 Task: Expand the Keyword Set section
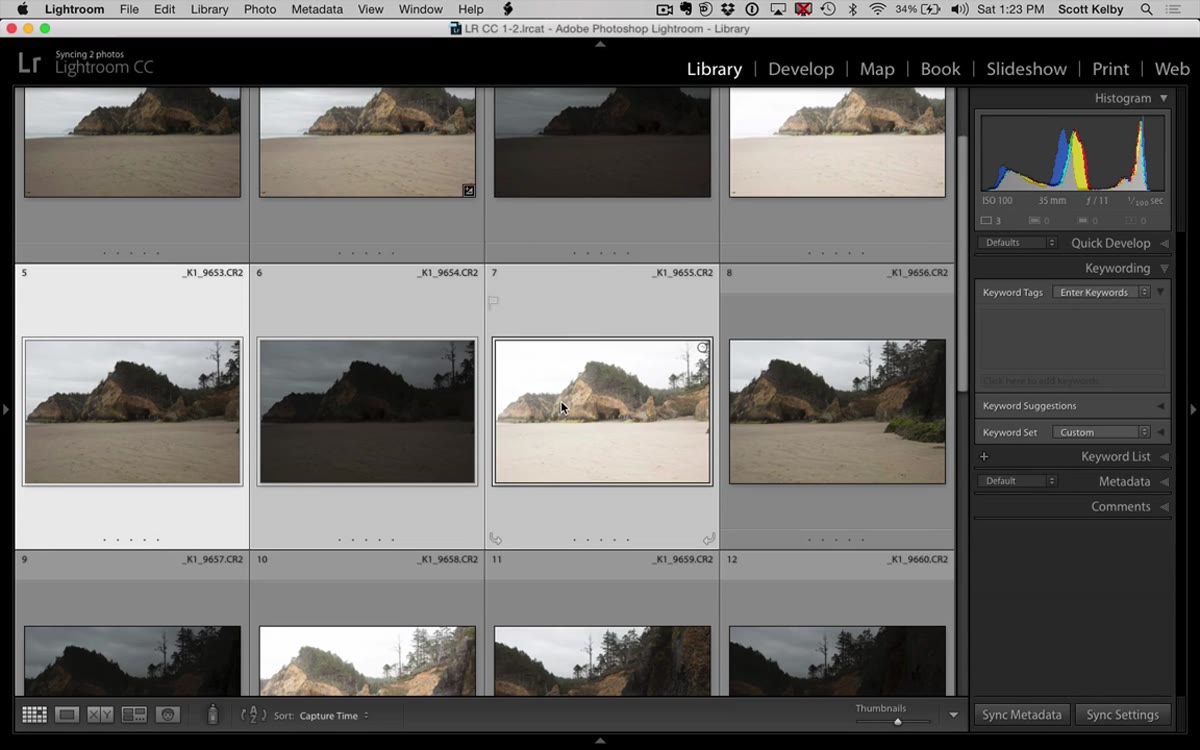point(1161,432)
